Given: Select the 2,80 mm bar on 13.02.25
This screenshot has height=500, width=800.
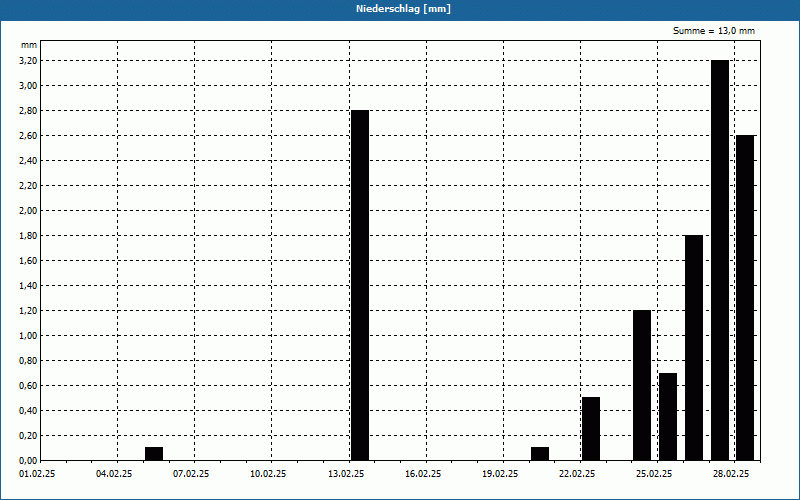Looking at the screenshot, I should pos(360,285).
